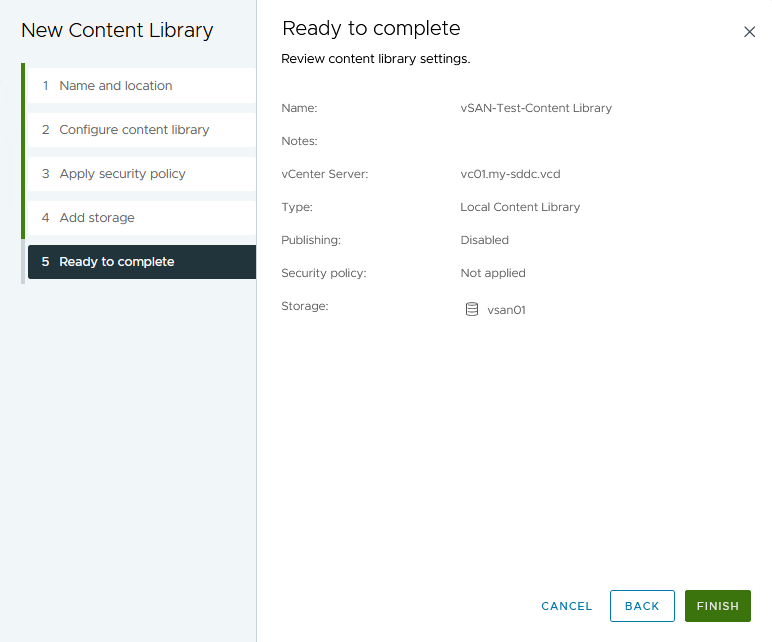Return to the Add storage step
The image size is (772, 642).
[x=96, y=218]
